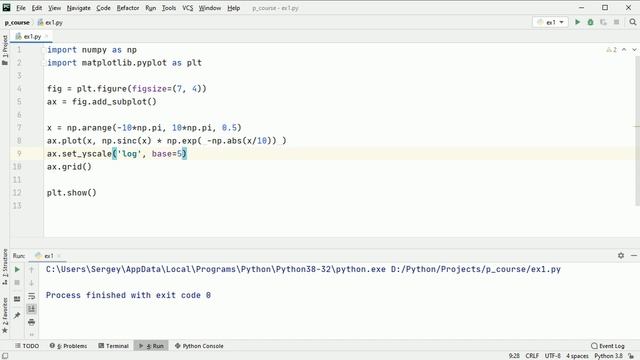Click the python.exe path link in console

(216, 269)
